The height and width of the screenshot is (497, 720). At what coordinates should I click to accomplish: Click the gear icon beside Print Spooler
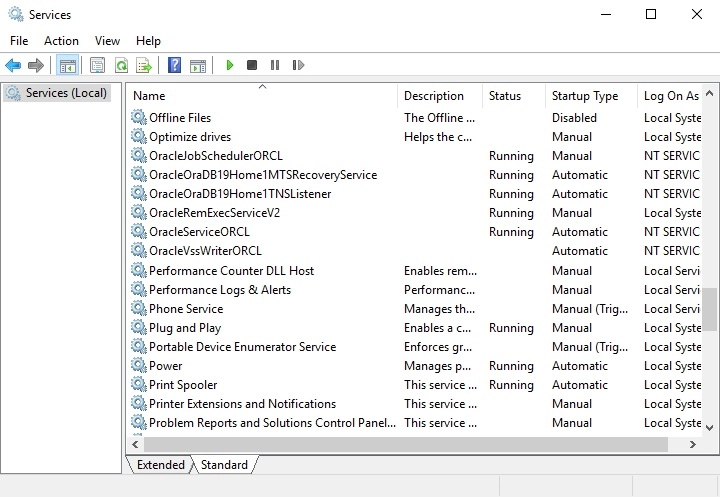(139, 384)
